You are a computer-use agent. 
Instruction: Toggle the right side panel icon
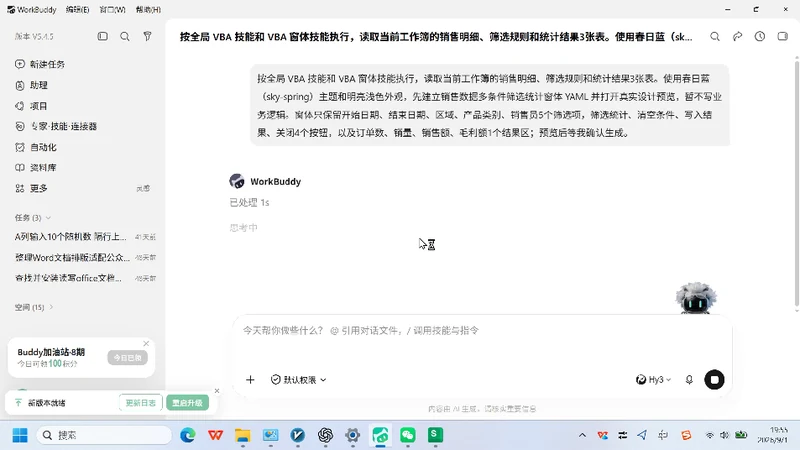(783, 37)
